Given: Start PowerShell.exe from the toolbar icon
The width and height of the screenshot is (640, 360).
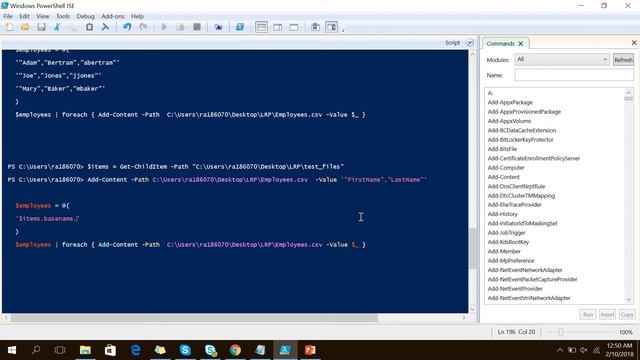Looking at the screenshot, I should click(x=240, y=27).
